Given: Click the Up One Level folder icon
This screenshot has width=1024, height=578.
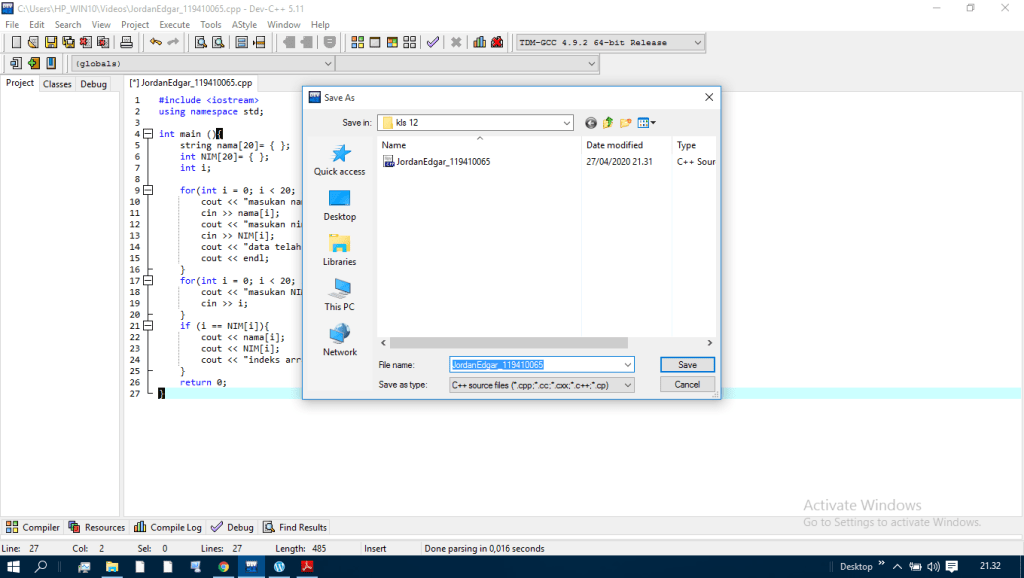Looking at the screenshot, I should point(608,123).
